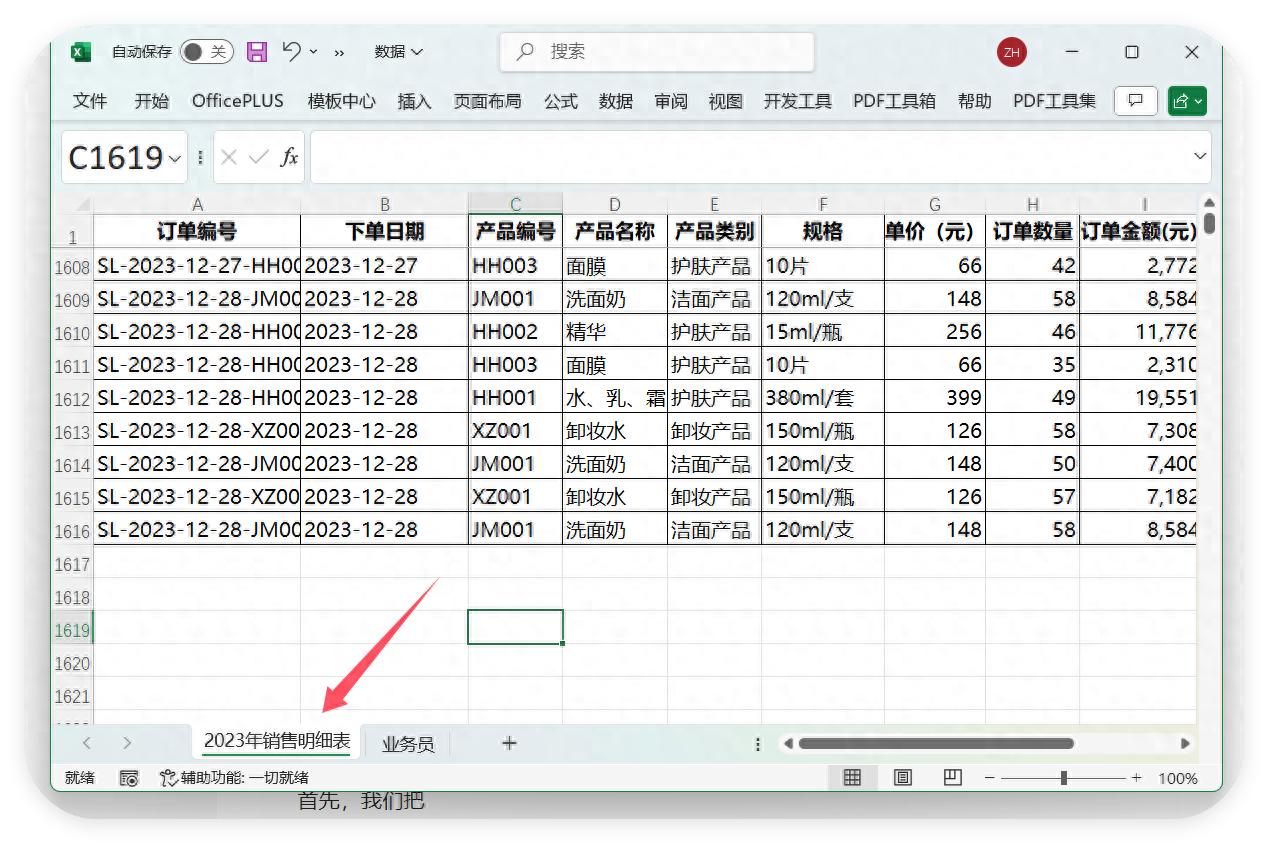Click the formula bar cancel X icon
The height and width of the screenshot is (843, 1268).
coord(229,157)
